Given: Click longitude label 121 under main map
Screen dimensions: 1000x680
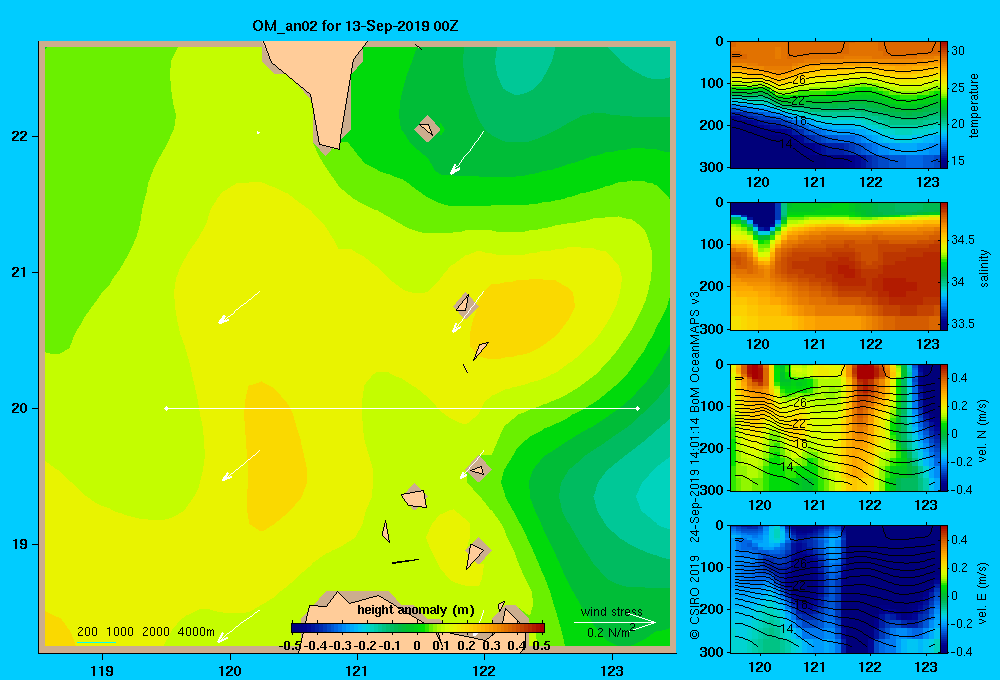Looking at the screenshot, I should tap(357, 670).
